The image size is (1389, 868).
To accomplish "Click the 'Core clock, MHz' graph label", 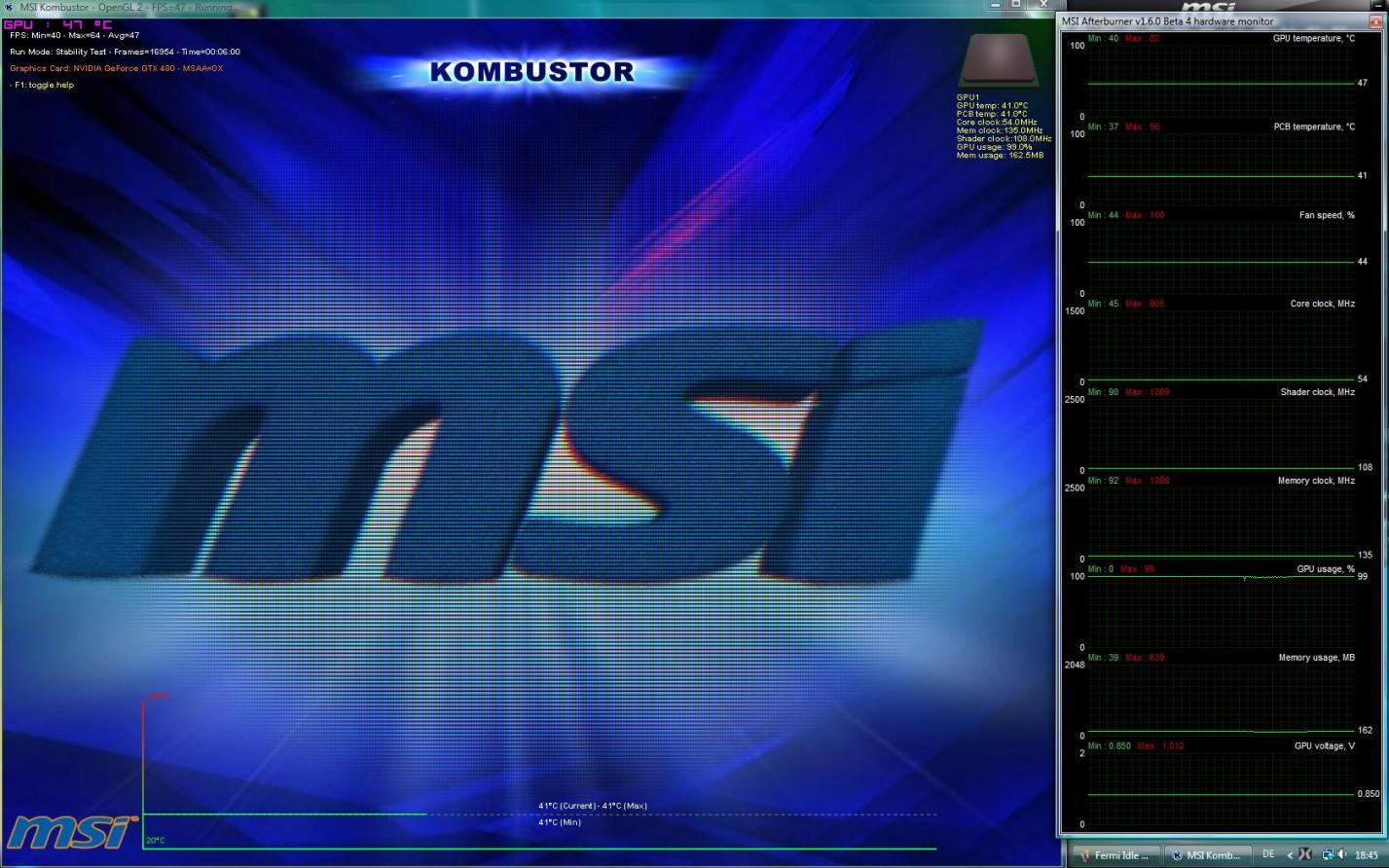I will [1322, 304].
